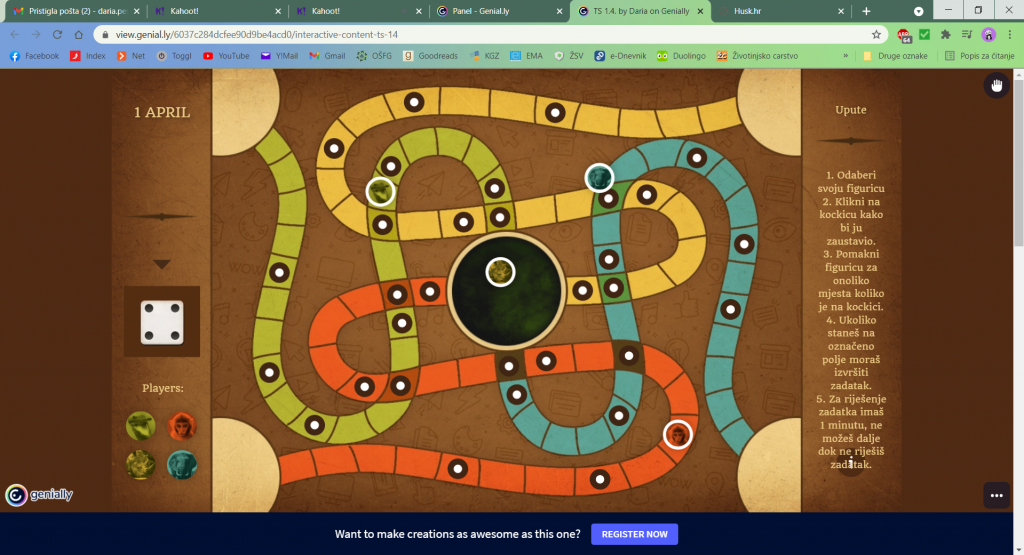
Task: Click the orange monkey piece on the board
Action: click(678, 434)
